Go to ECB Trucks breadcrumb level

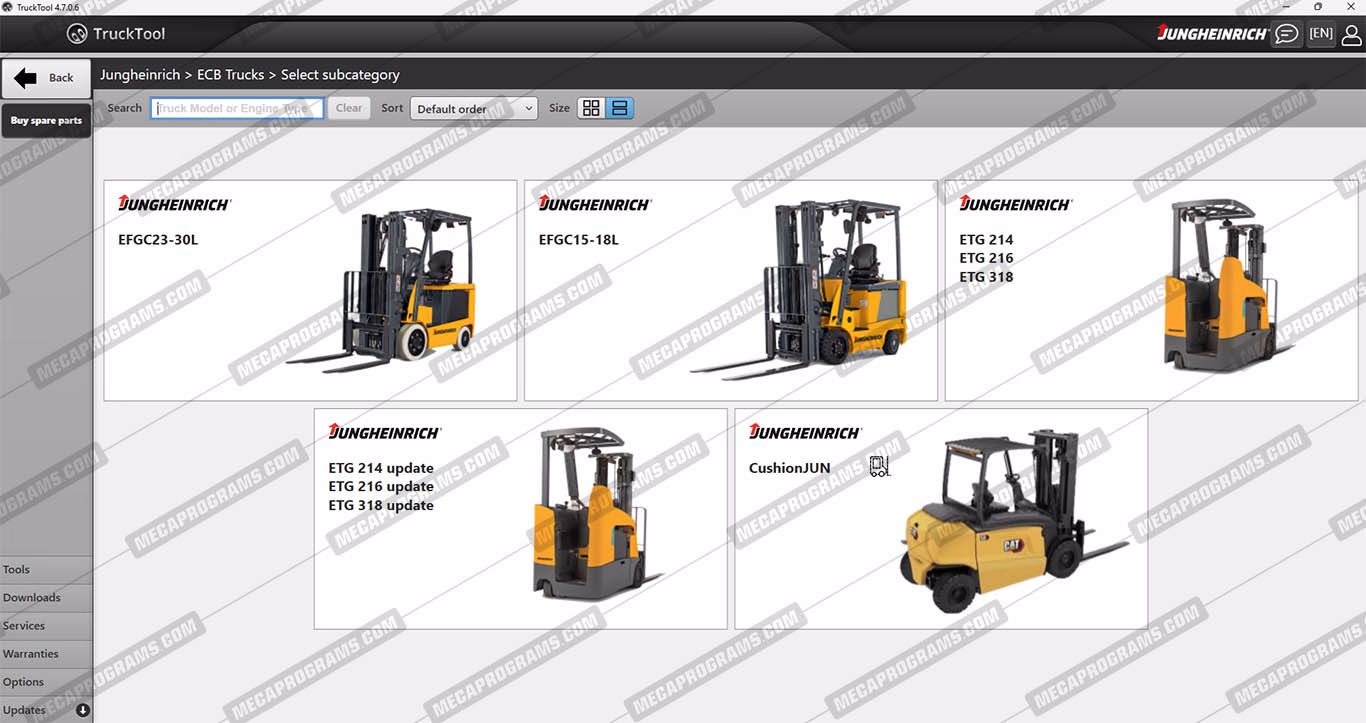pos(231,75)
